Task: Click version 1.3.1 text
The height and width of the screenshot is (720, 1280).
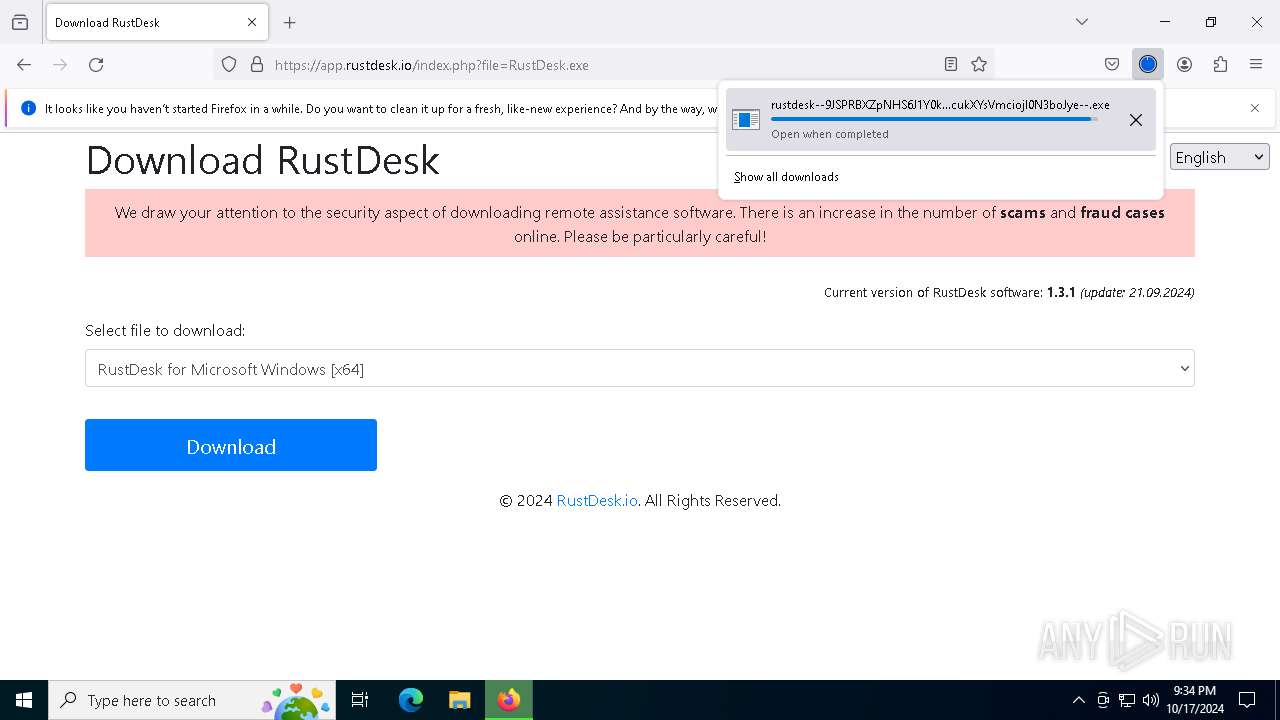Action: pos(1061,293)
